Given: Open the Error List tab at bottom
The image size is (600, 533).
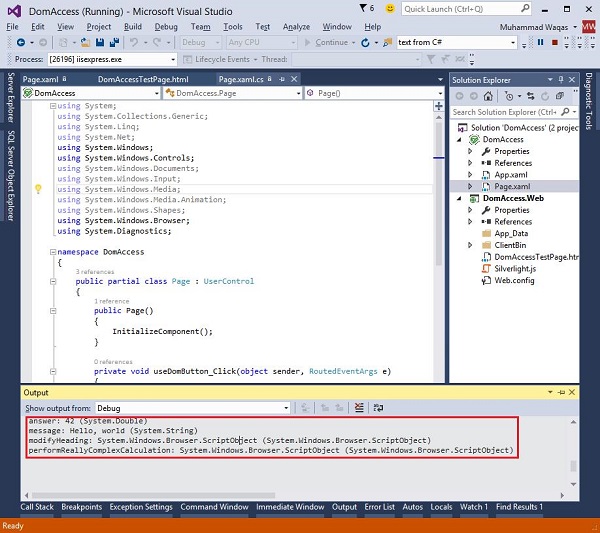Looking at the screenshot, I should pos(378,507).
